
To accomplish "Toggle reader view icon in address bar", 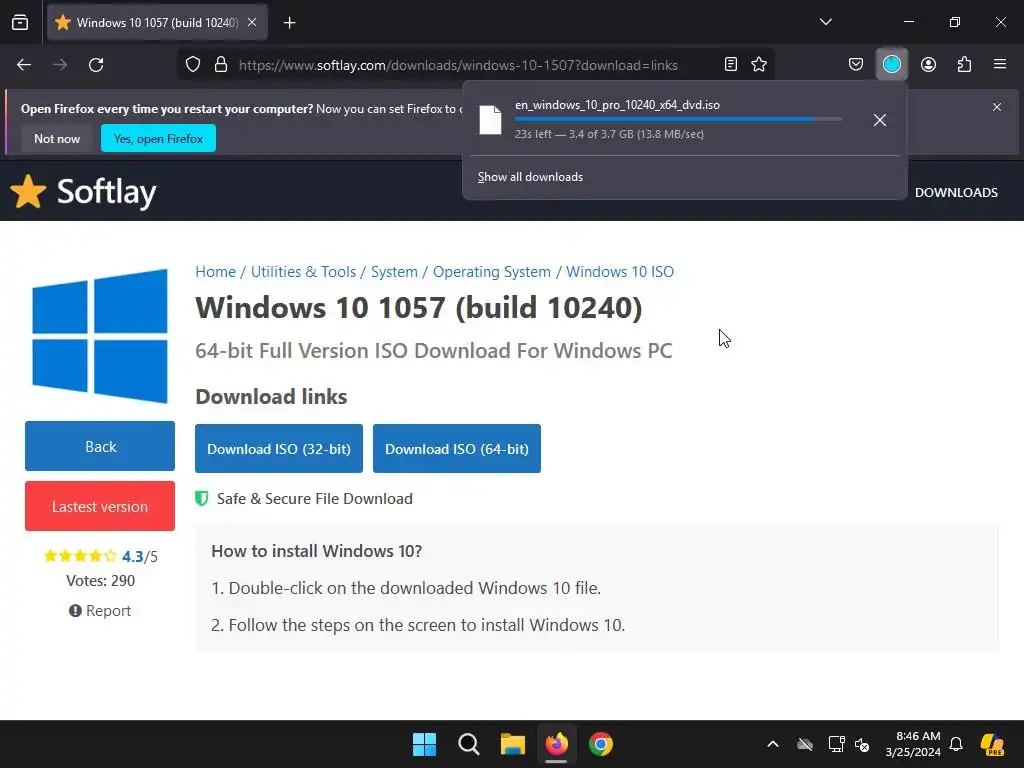I will [731, 65].
